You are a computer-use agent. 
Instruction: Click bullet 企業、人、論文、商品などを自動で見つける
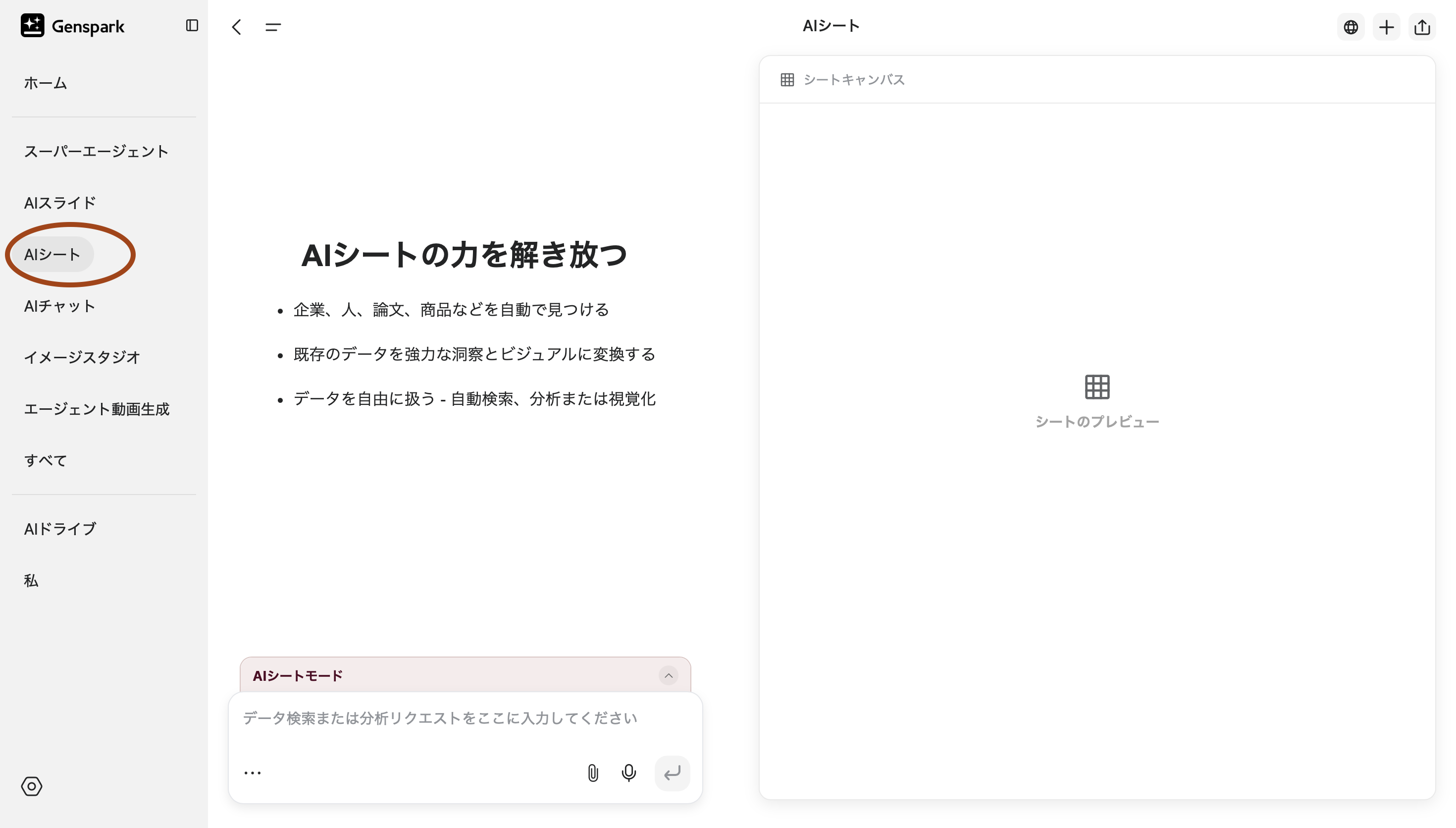click(451, 309)
